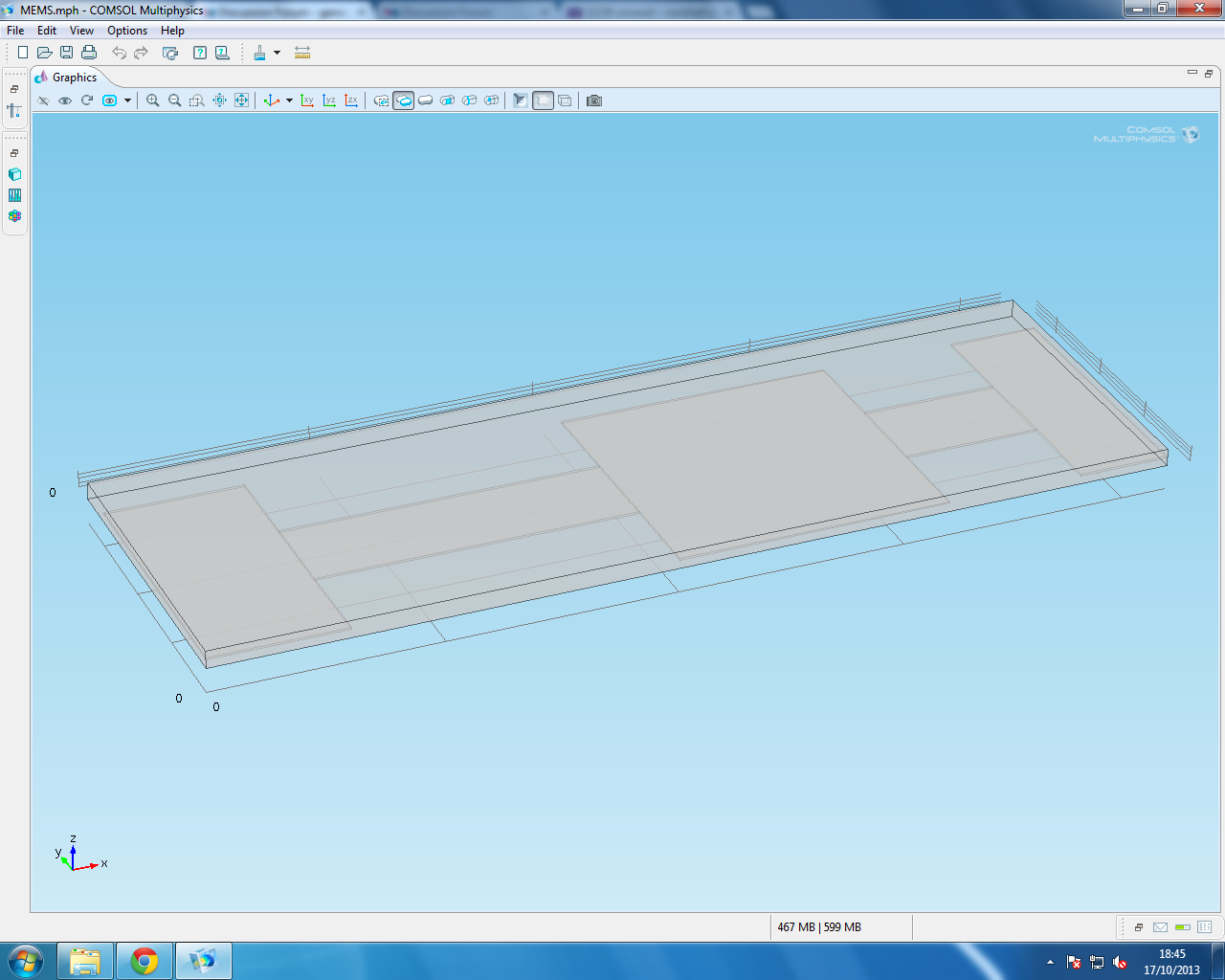Click the Zoom Out magnifier icon
Image resolution: width=1225 pixels, height=980 pixels.
click(174, 100)
